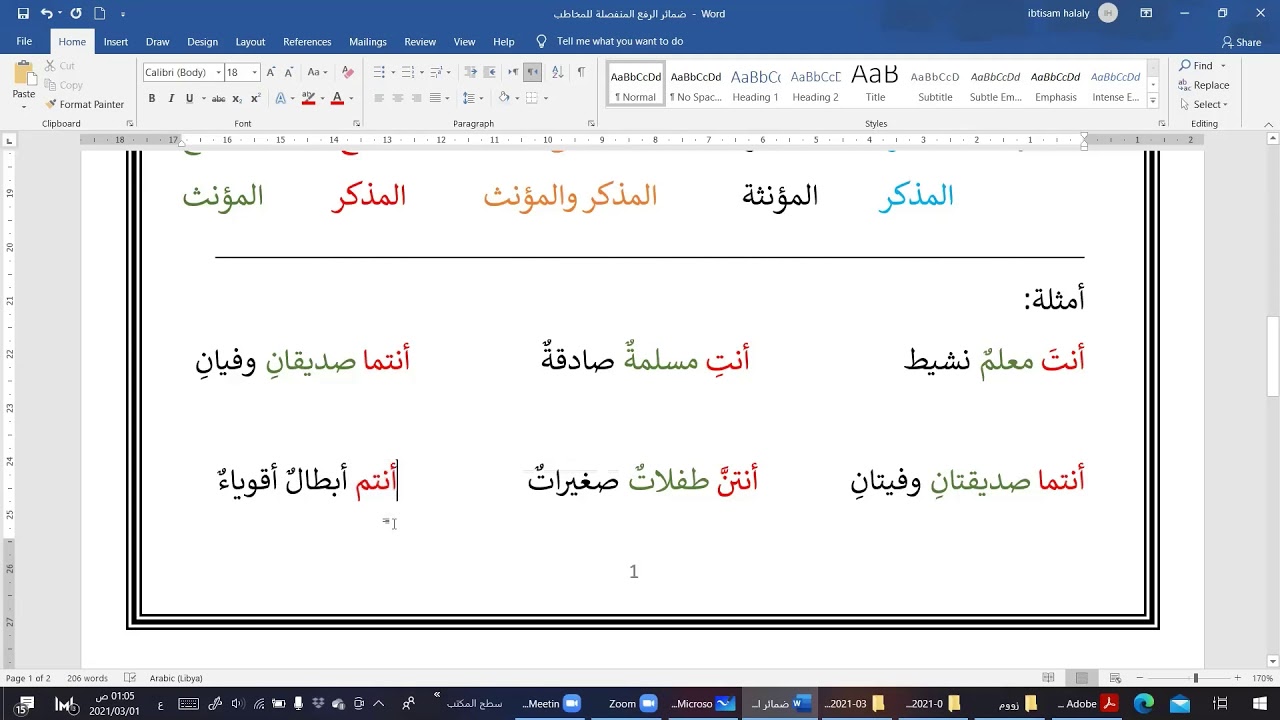Toggle Italic formatting
Viewport: 1280px width, 720px height.
171,98
